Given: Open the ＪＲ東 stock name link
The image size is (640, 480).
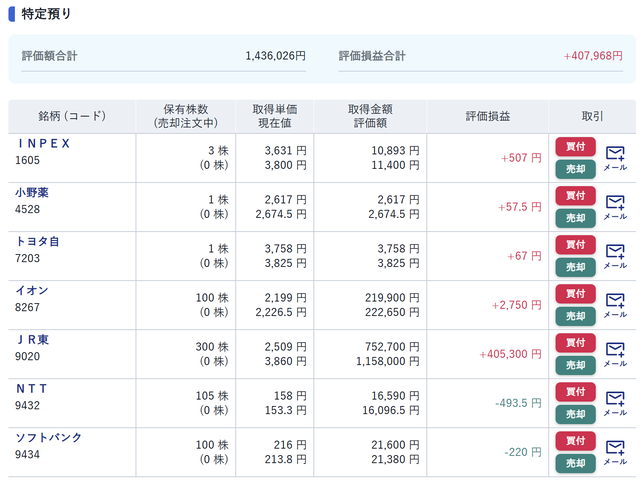Looking at the screenshot, I should (x=32, y=339).
